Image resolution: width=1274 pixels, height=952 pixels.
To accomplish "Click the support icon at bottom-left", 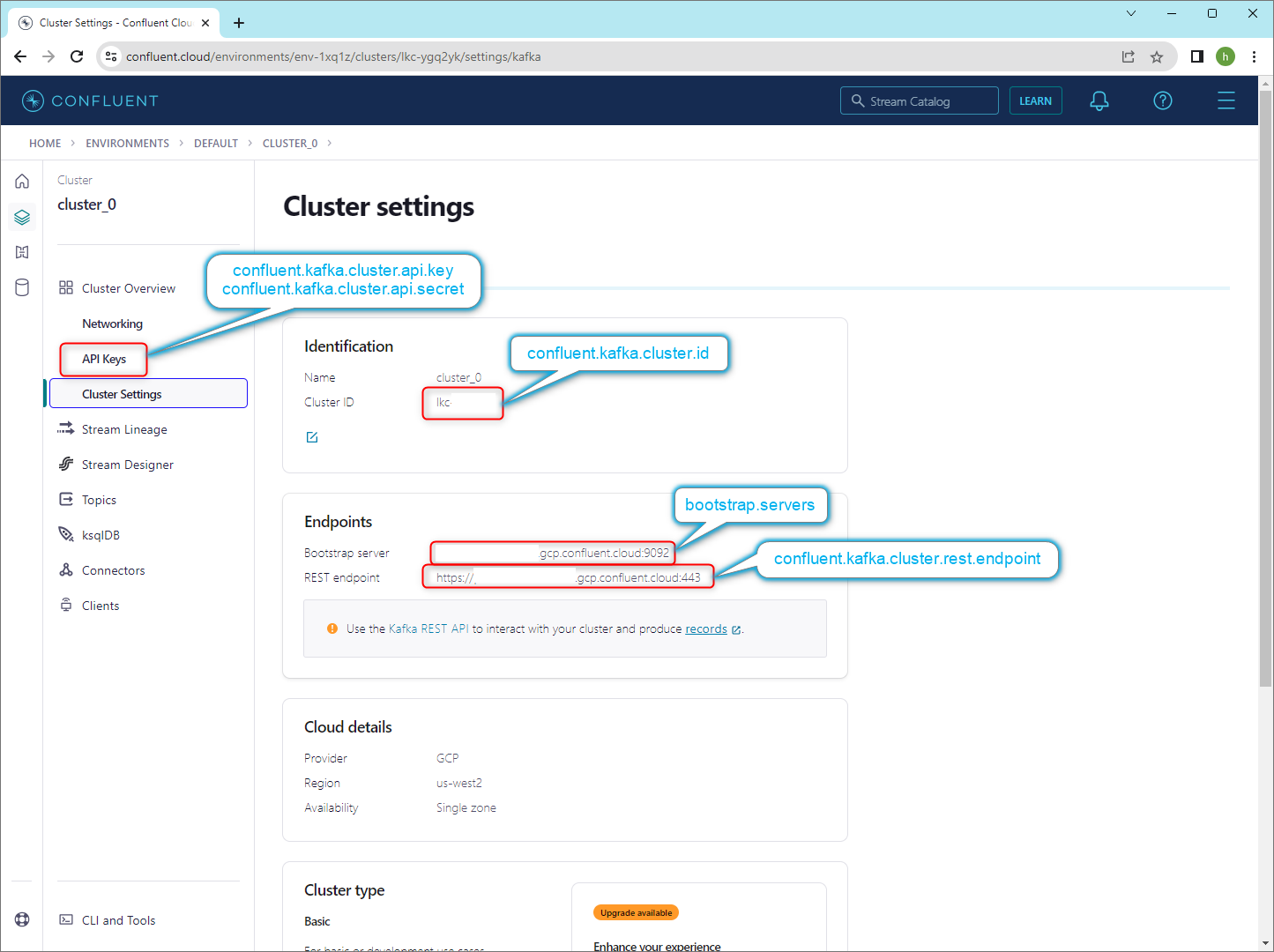I will [x=22, y=919].
